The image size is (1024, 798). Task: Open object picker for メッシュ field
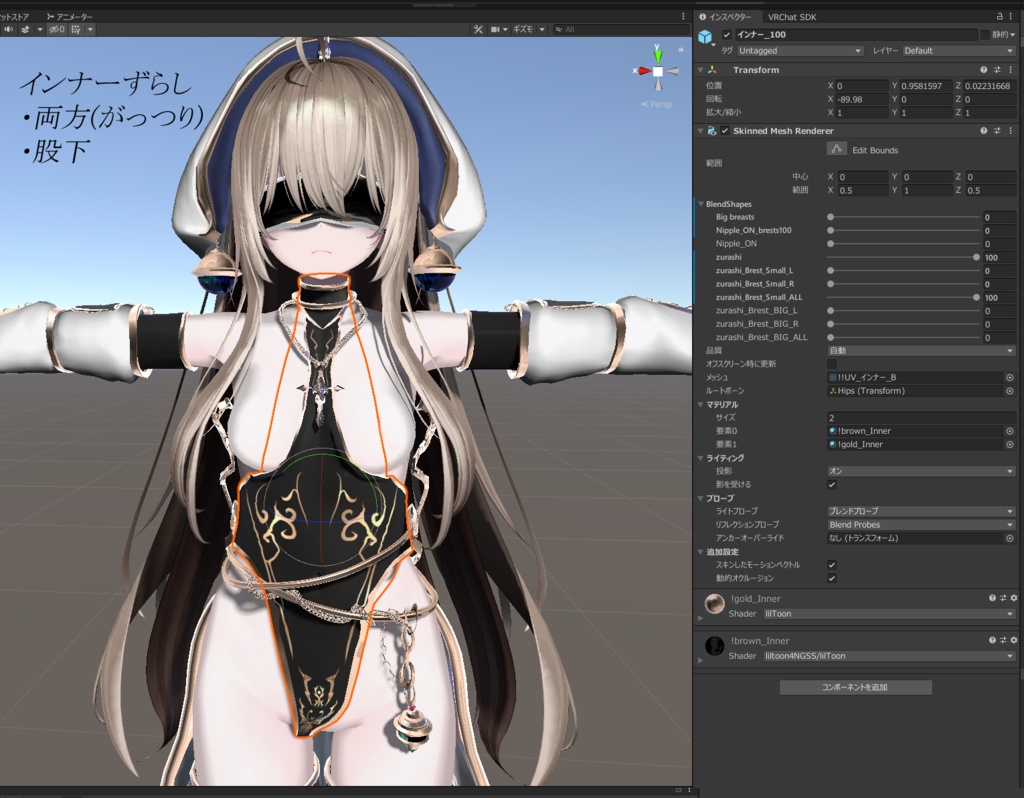tap(1010, 377)
